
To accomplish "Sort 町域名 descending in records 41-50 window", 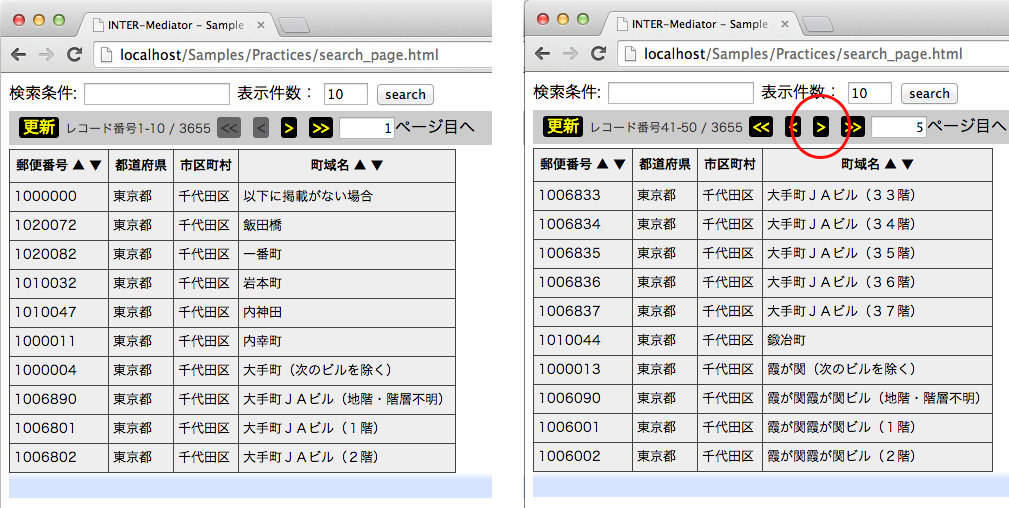I will pos(908,165).
